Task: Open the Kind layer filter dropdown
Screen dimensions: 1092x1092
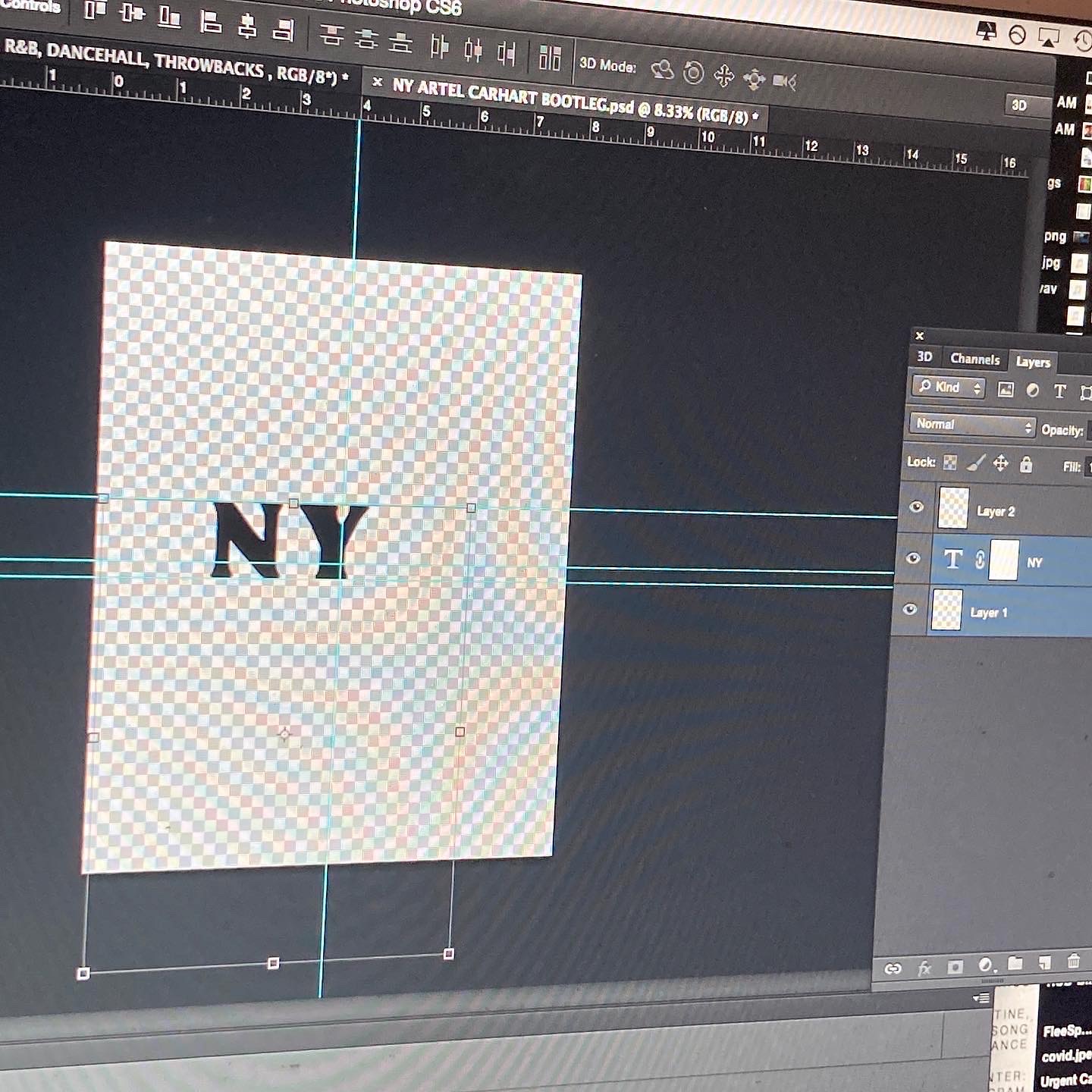Action: pos(949,388)
